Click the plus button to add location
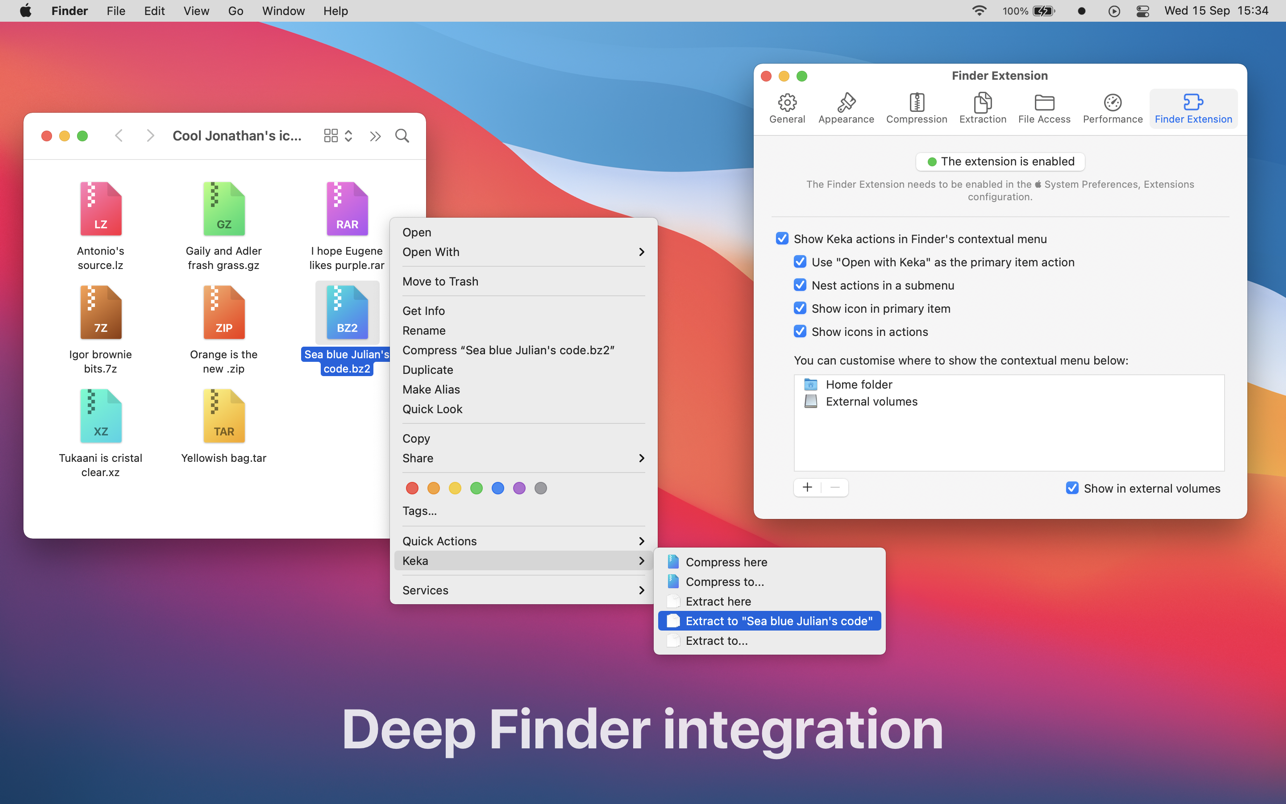This screenshot has height=804, width=1286. point(807,488)
